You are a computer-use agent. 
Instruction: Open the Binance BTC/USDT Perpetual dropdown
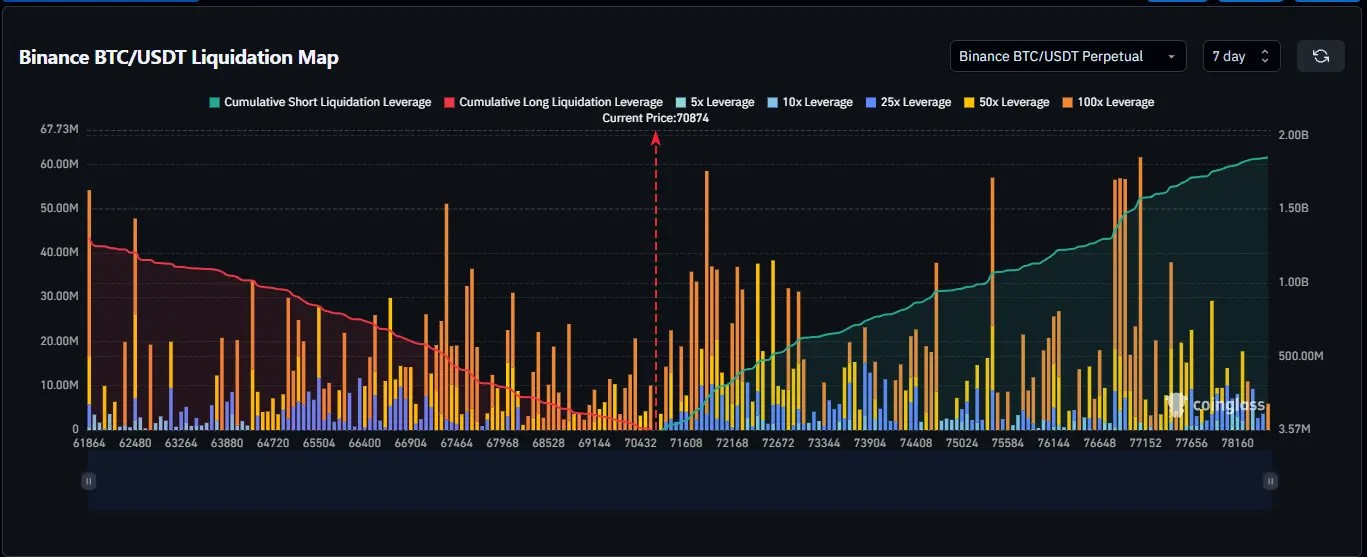tap(1067, 56)
